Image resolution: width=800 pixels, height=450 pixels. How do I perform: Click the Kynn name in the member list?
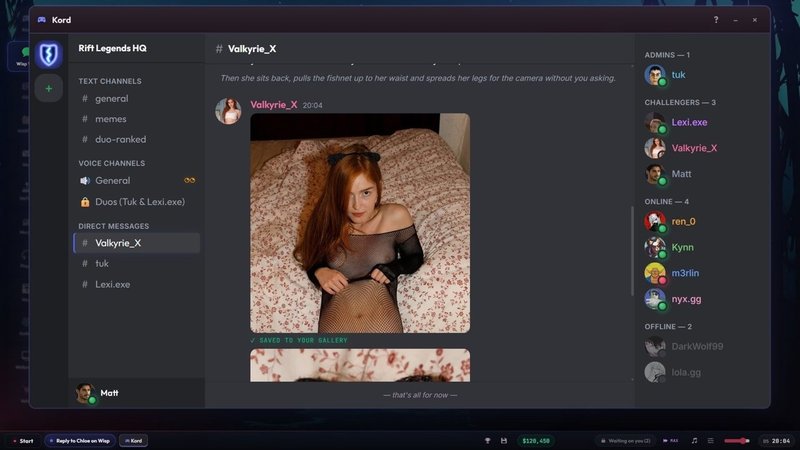pos(683,247)
